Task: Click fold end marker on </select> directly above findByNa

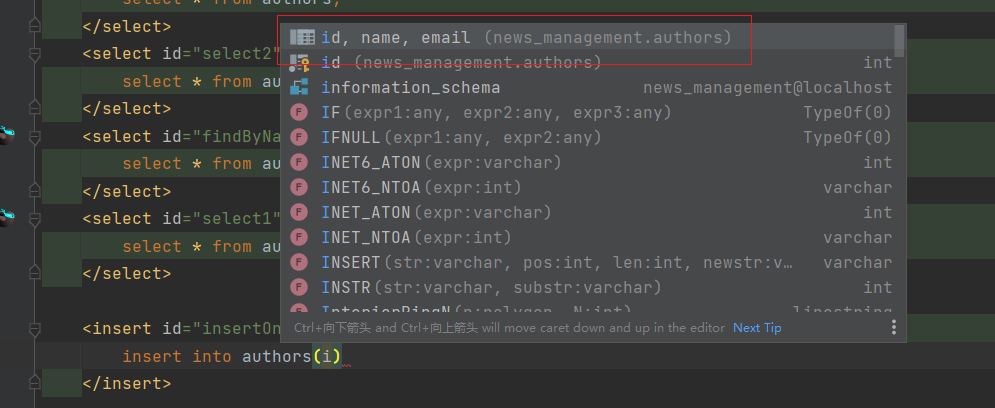Action: (x=35, y=109)
